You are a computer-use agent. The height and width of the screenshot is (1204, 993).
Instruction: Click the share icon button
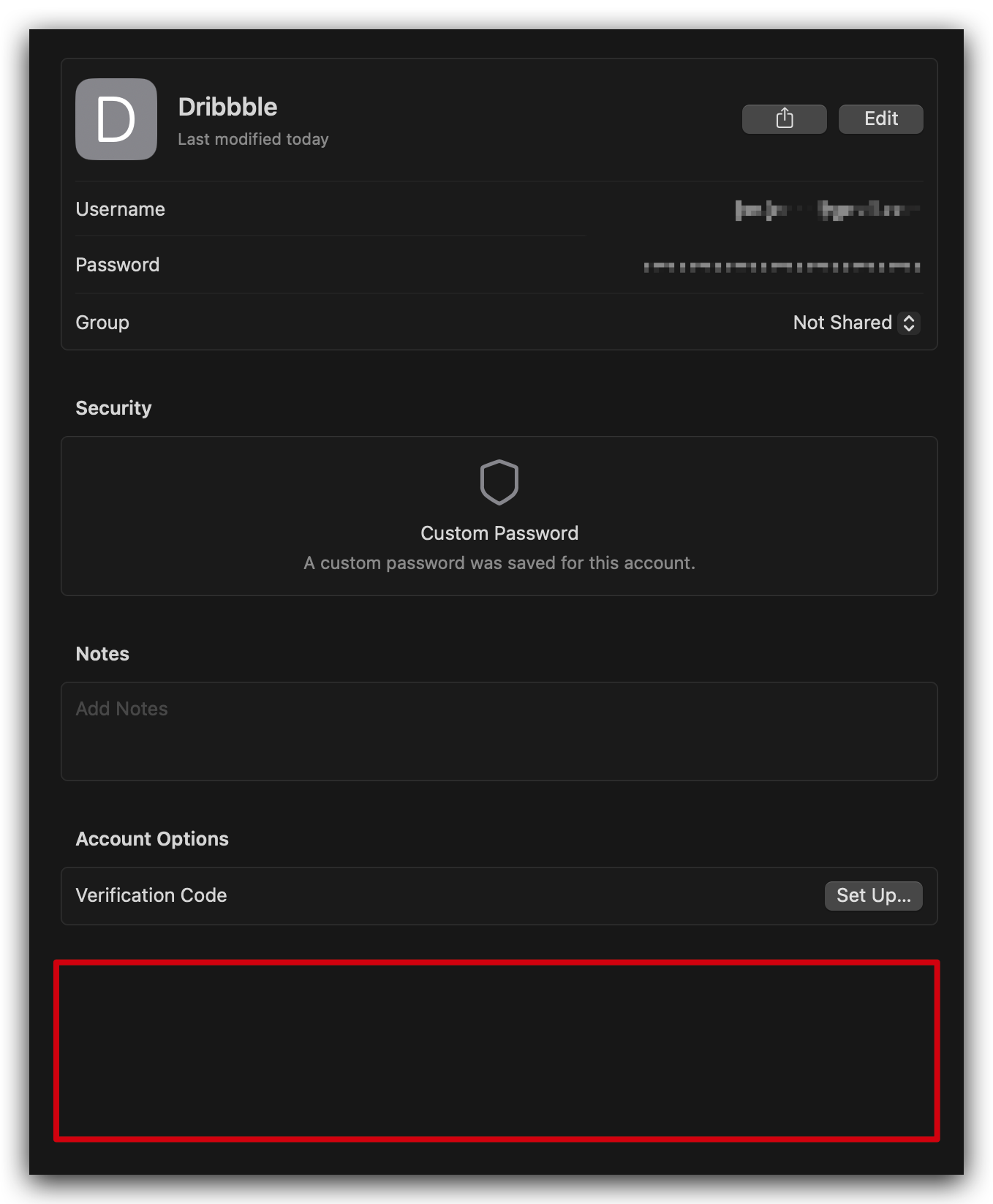coord(784,118)
